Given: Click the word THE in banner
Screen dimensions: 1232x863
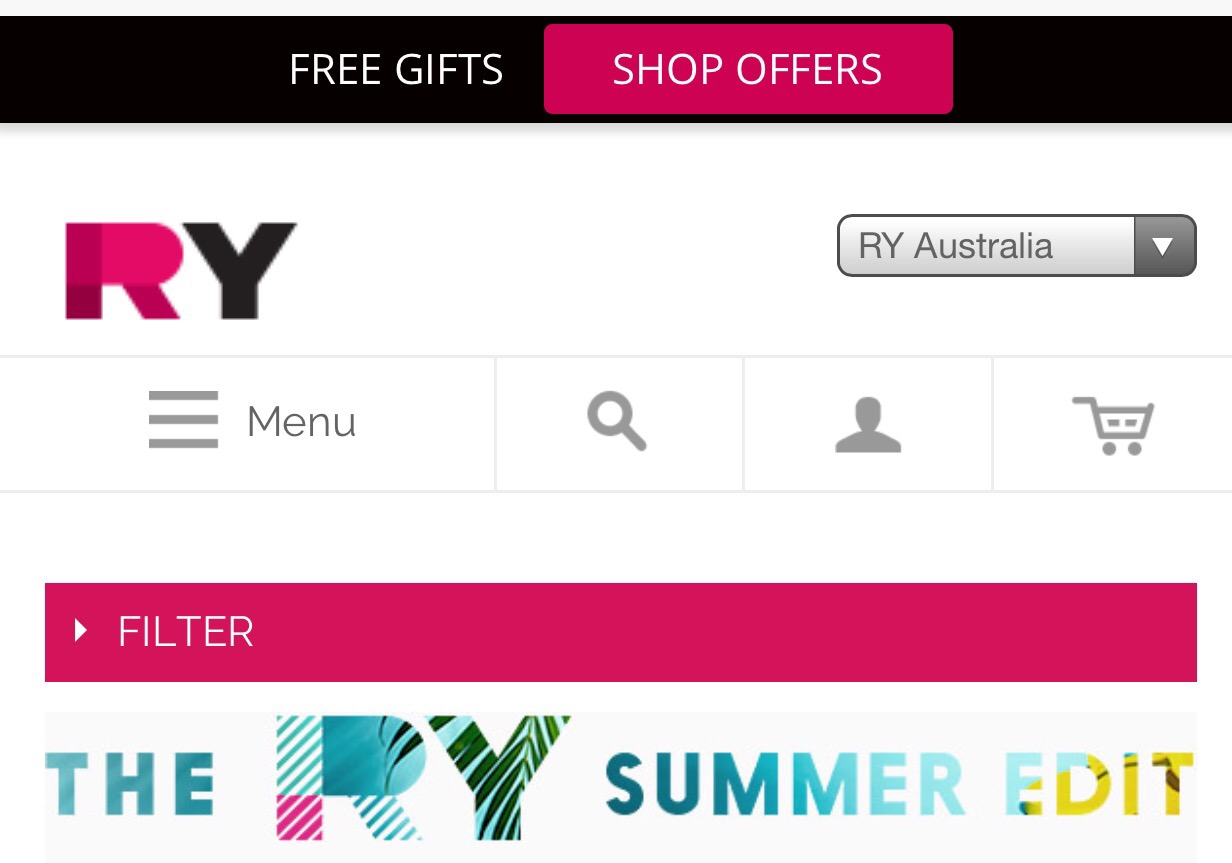Looking at the screenshot, I should pos(130,785).
